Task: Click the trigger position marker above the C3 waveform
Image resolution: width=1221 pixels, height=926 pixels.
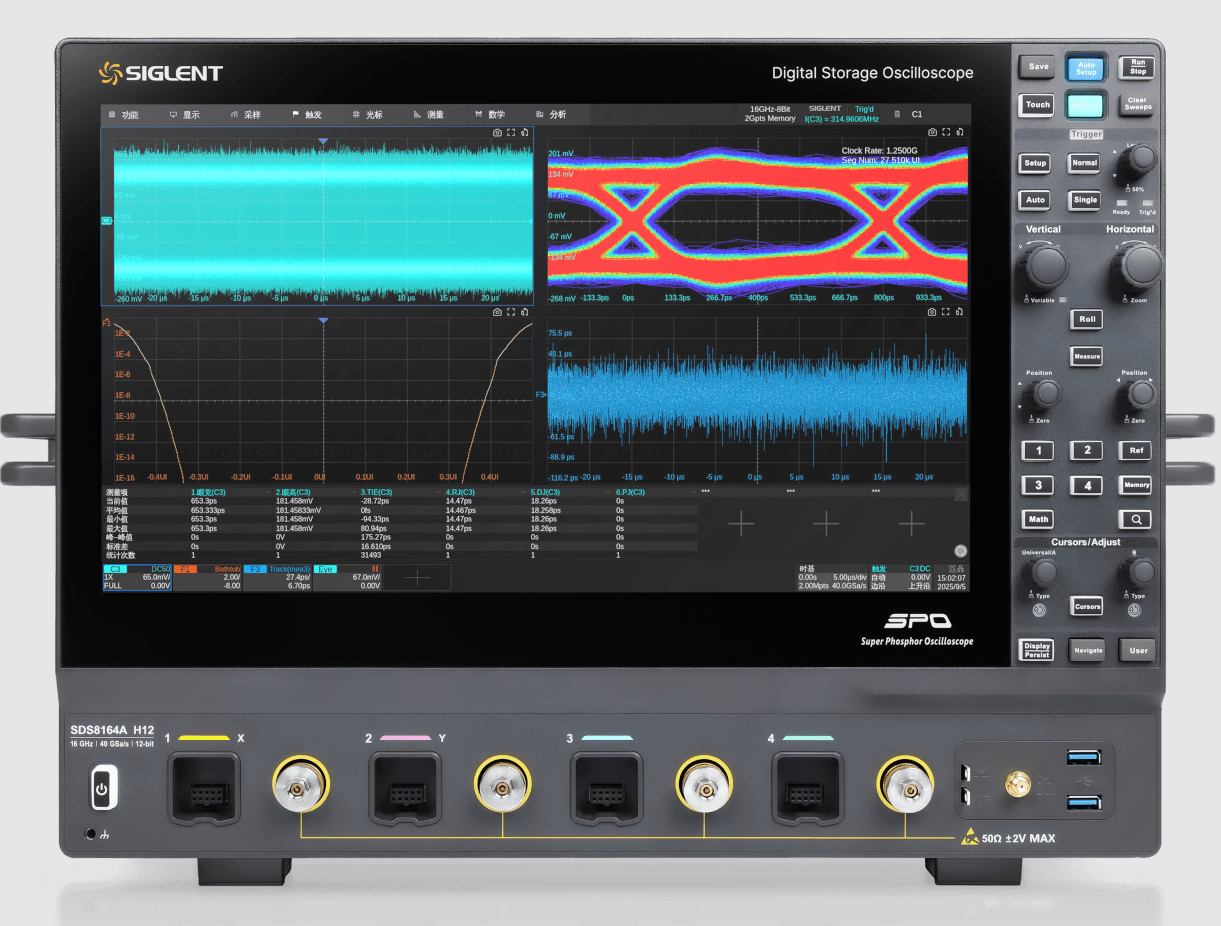Action: 323,143
